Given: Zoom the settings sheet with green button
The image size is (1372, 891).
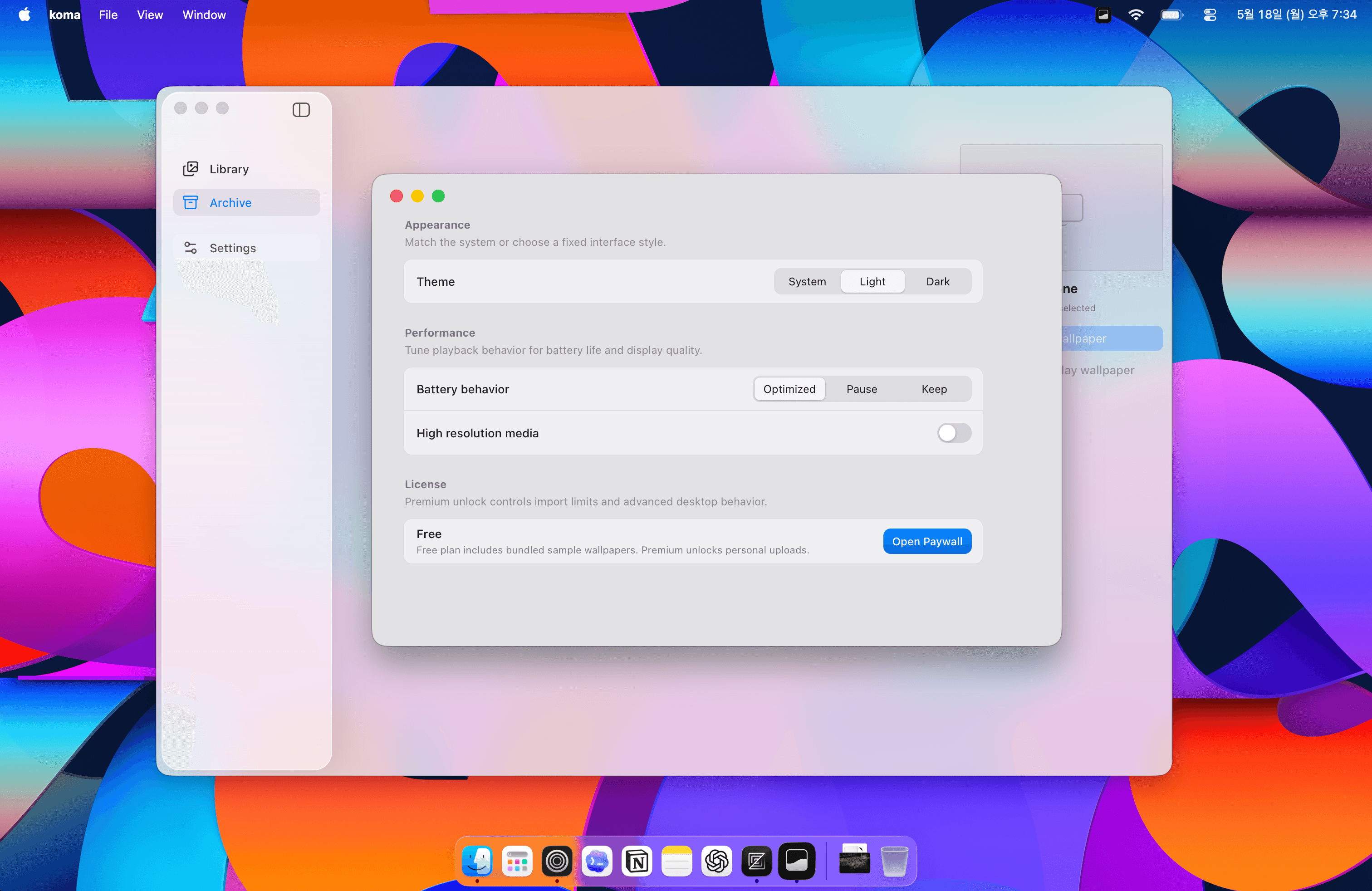Looking at the screenshot, I should point(438,196).
